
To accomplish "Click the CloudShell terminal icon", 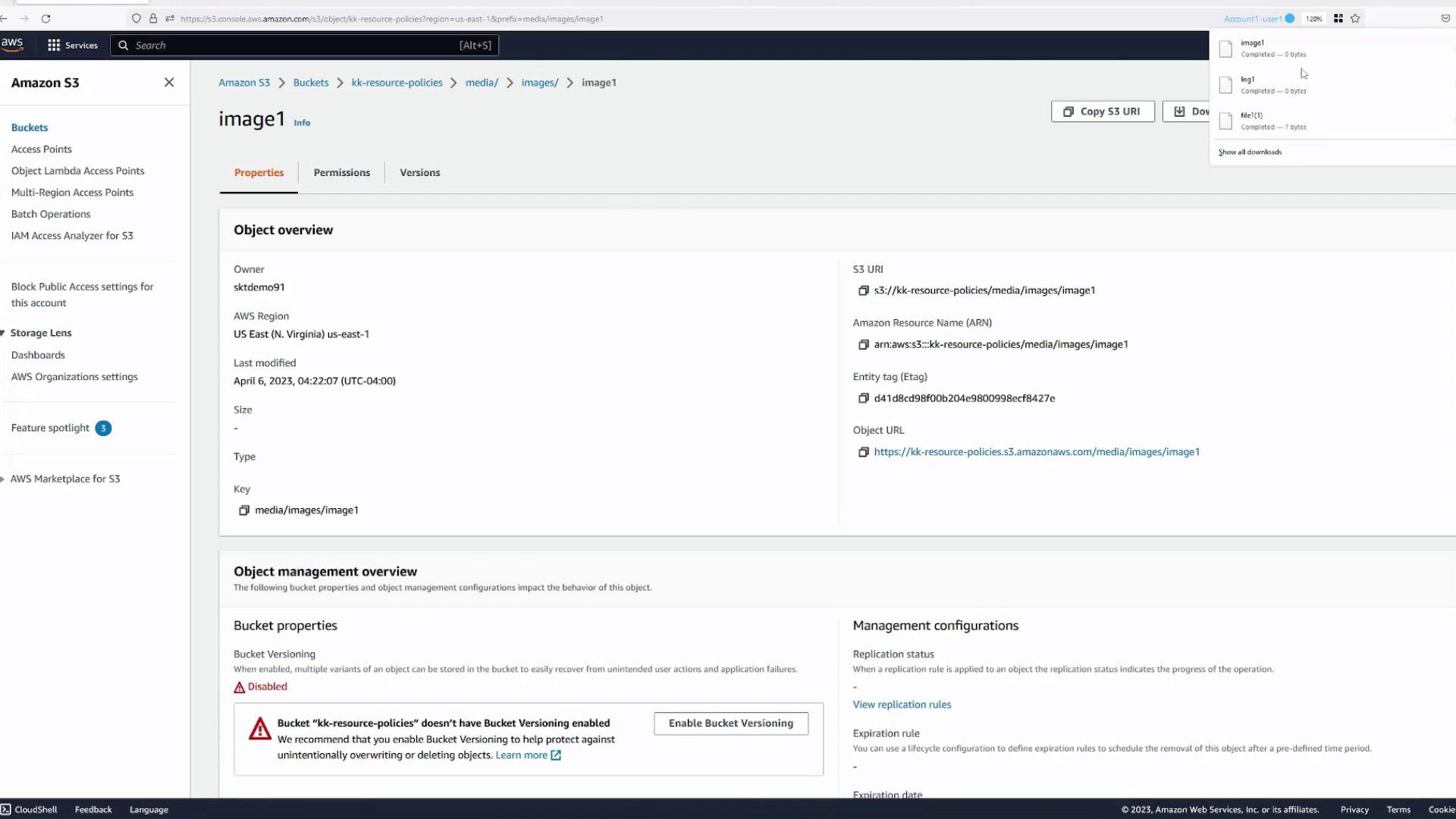I will click(6, 809).
